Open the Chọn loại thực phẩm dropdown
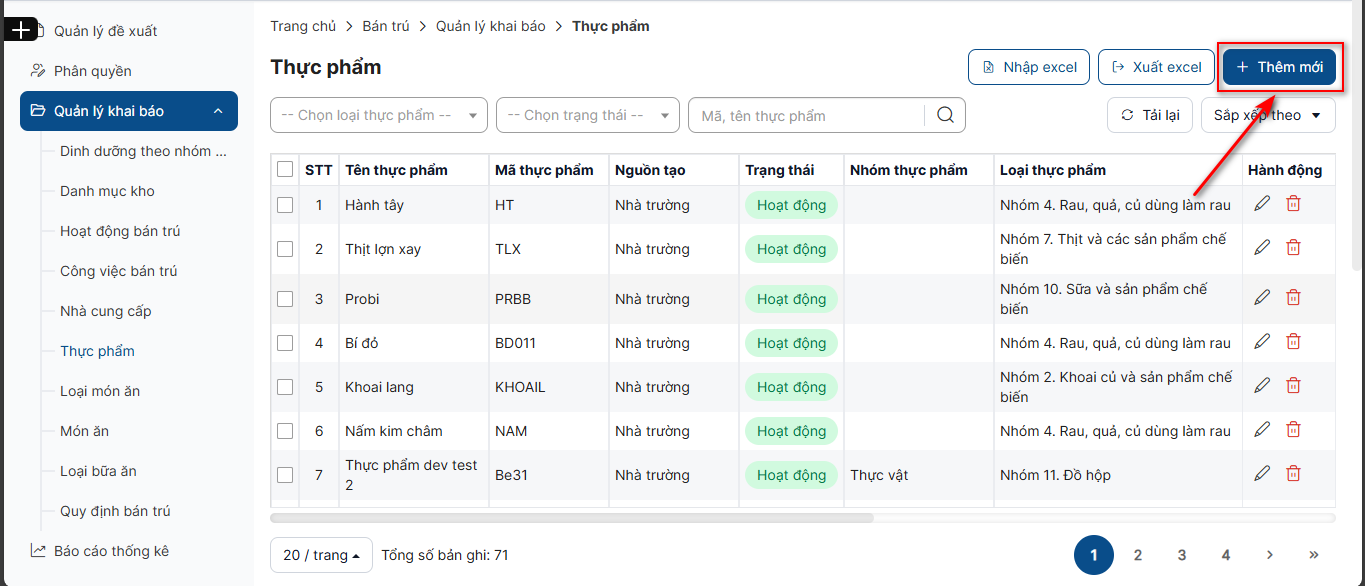 (379, 115)
